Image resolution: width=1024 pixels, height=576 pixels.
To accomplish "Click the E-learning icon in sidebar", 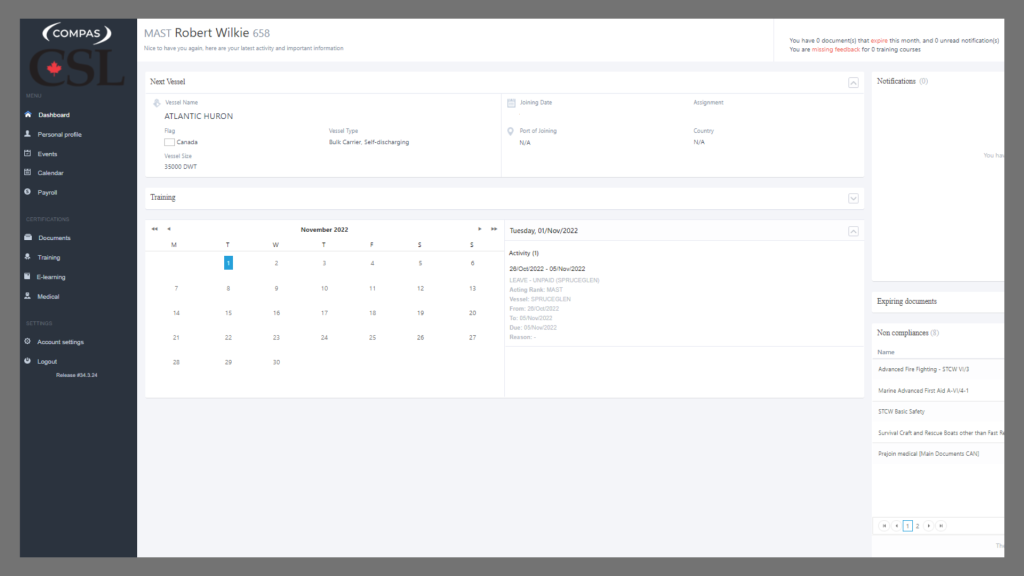I will click(x=27, y=276).
